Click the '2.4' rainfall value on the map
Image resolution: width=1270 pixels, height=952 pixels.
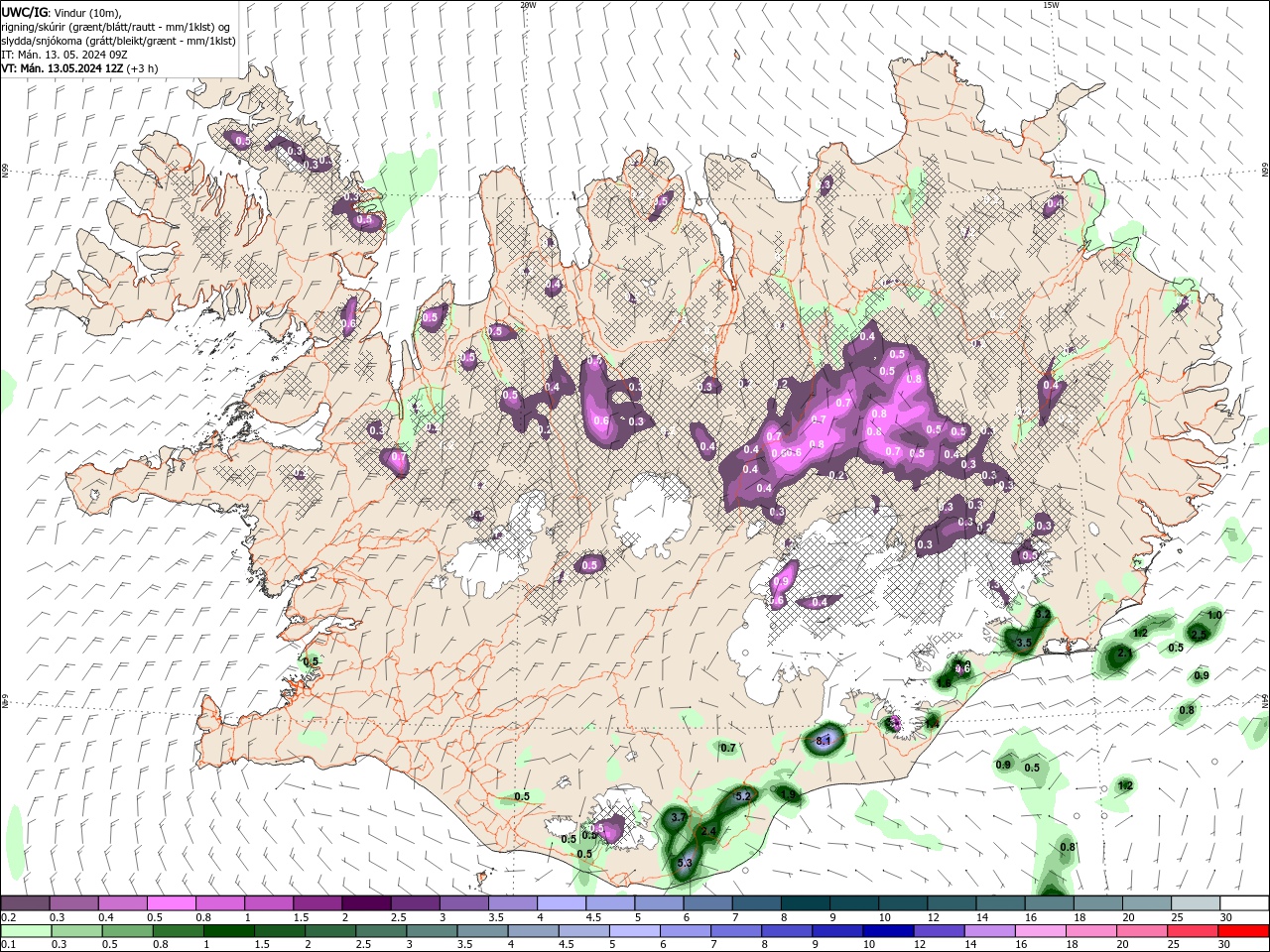point(708,832)
